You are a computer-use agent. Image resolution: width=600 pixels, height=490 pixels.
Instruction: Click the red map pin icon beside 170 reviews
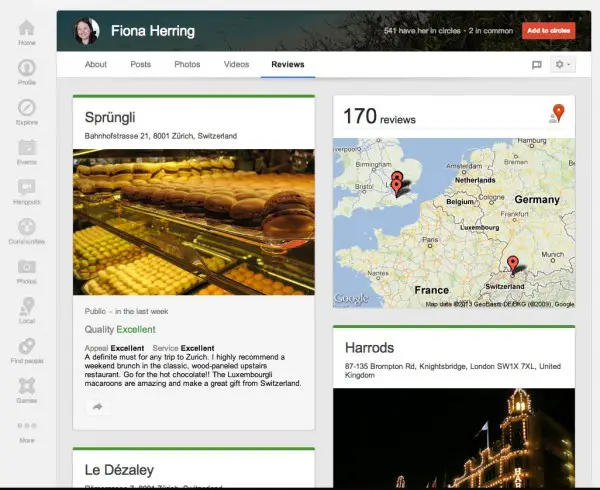click(x=558, y=113)
